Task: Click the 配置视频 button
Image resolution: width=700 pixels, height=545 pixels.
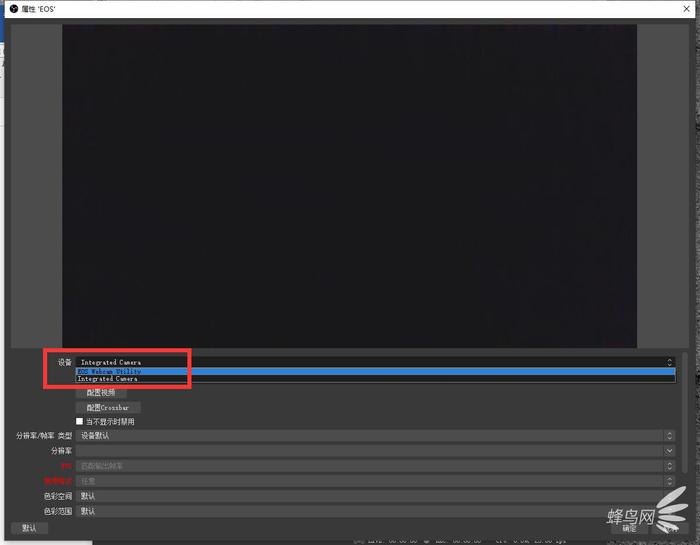Action: pos(101,392)
